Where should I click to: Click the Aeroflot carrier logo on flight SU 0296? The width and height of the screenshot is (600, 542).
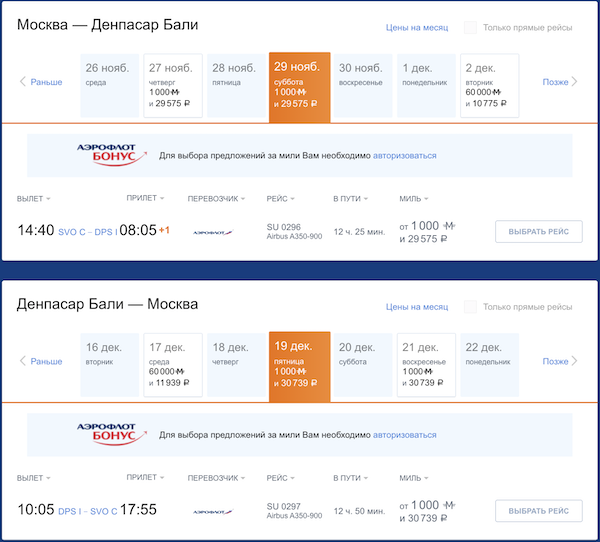pyautogui.click(x=211, y=232)
